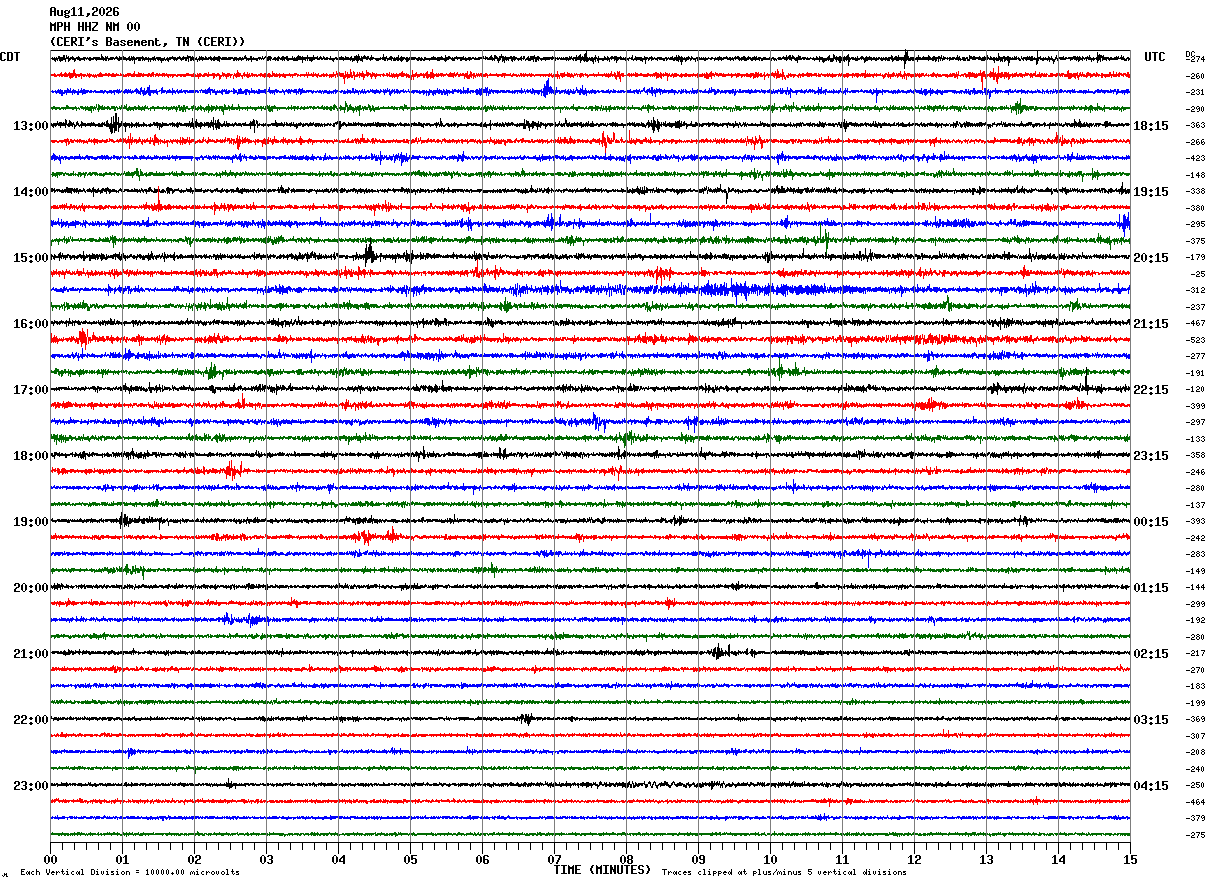Click minute tick 01 on the bottom axis
Viewport: 1210px width, 886px height.
coord(122,859)
